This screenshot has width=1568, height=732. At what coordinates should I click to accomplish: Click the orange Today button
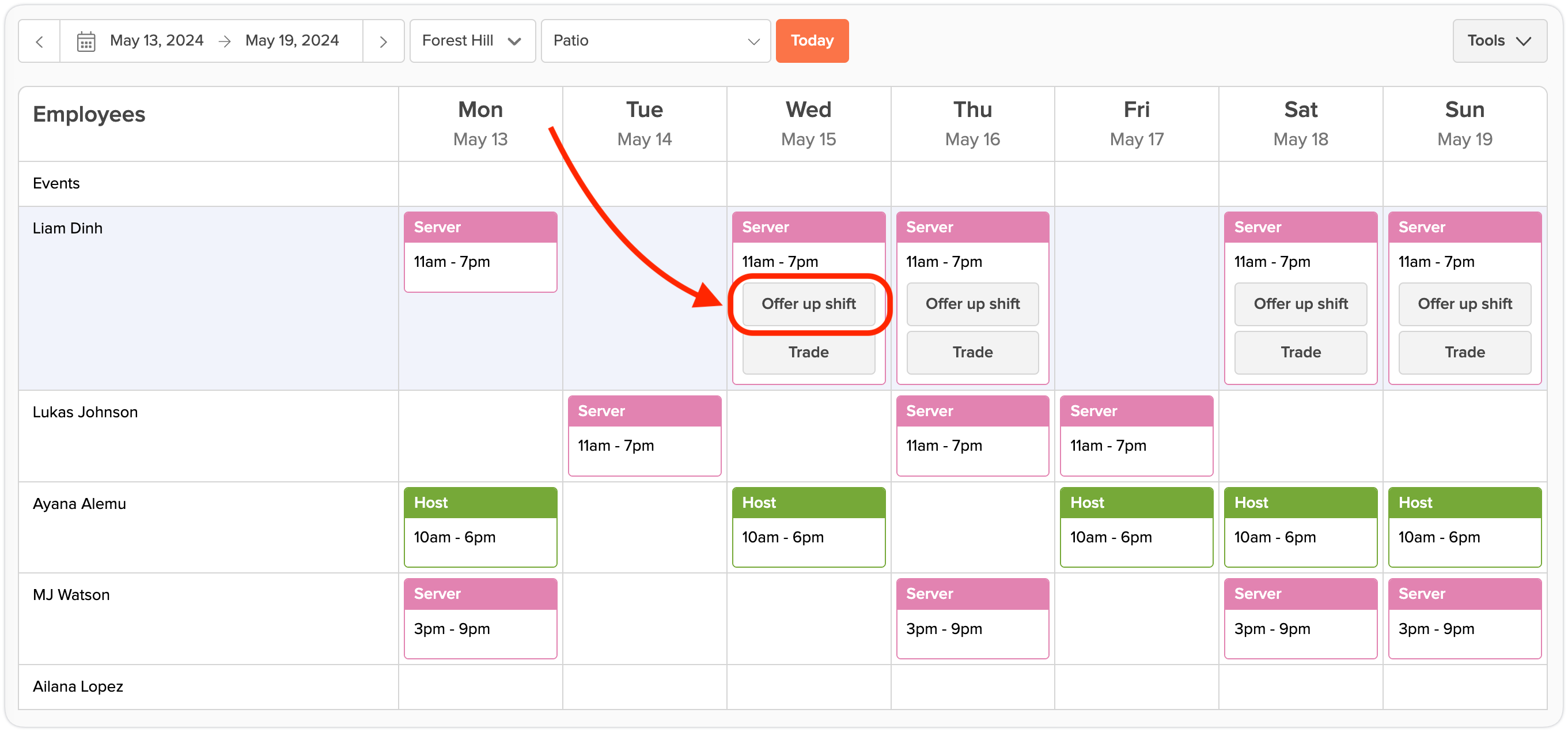[812, 41]
